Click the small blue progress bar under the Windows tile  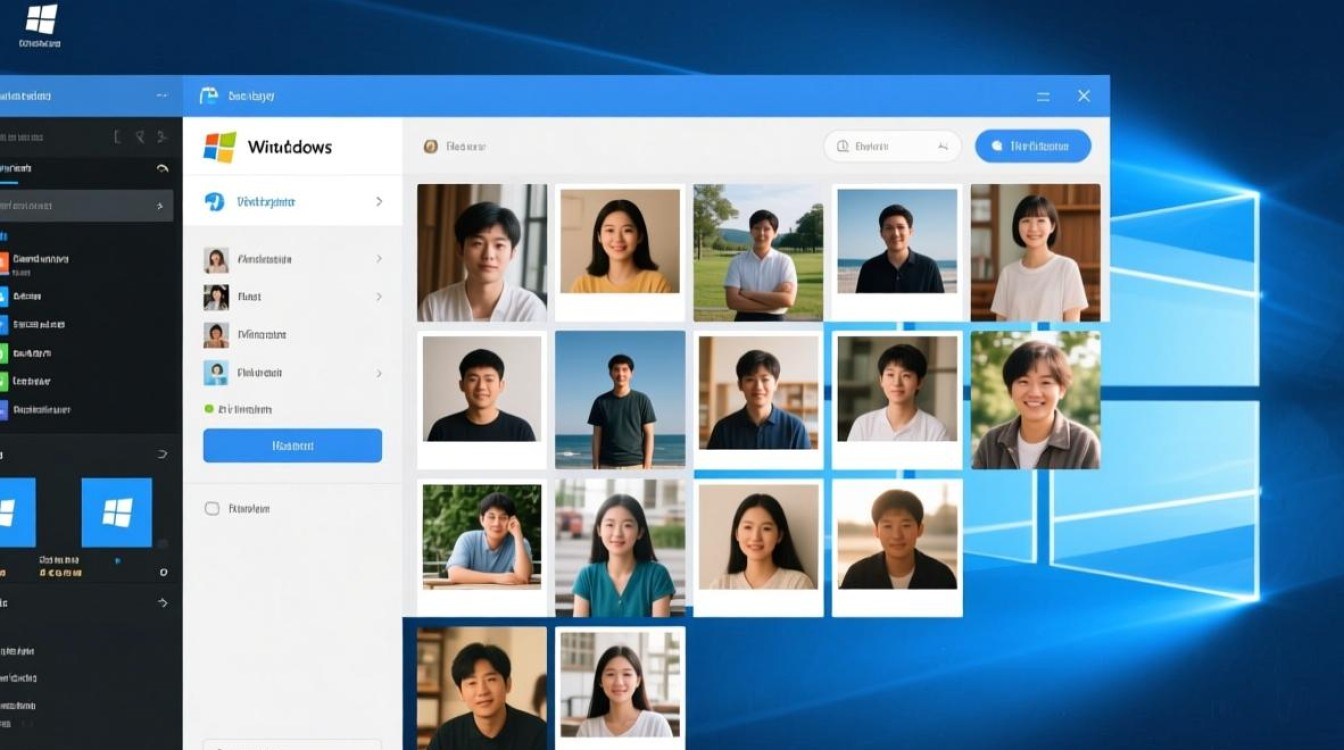click(x=118, y=561)
